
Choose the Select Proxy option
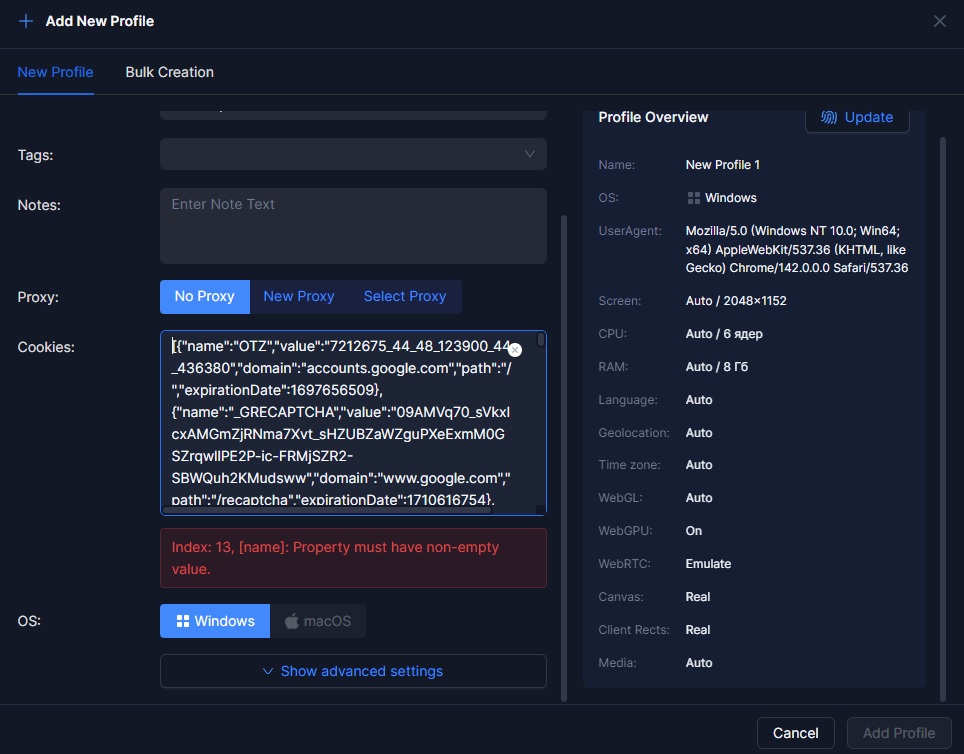coord(405,296)
